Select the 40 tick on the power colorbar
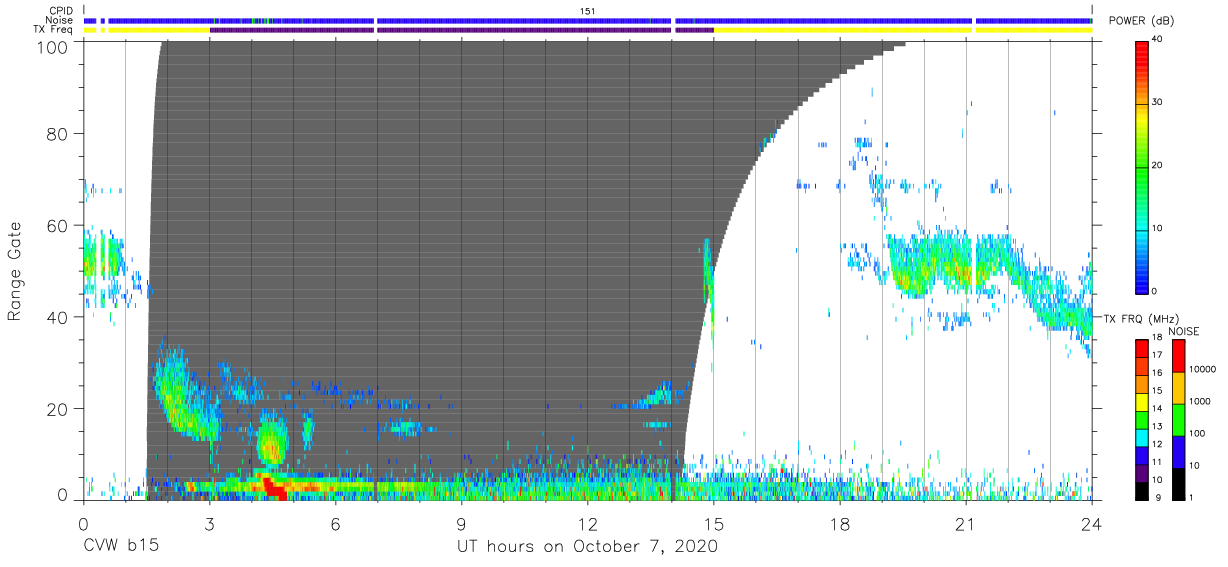The height and width of the screenshot is (567, 1228). coord(1159,41)
